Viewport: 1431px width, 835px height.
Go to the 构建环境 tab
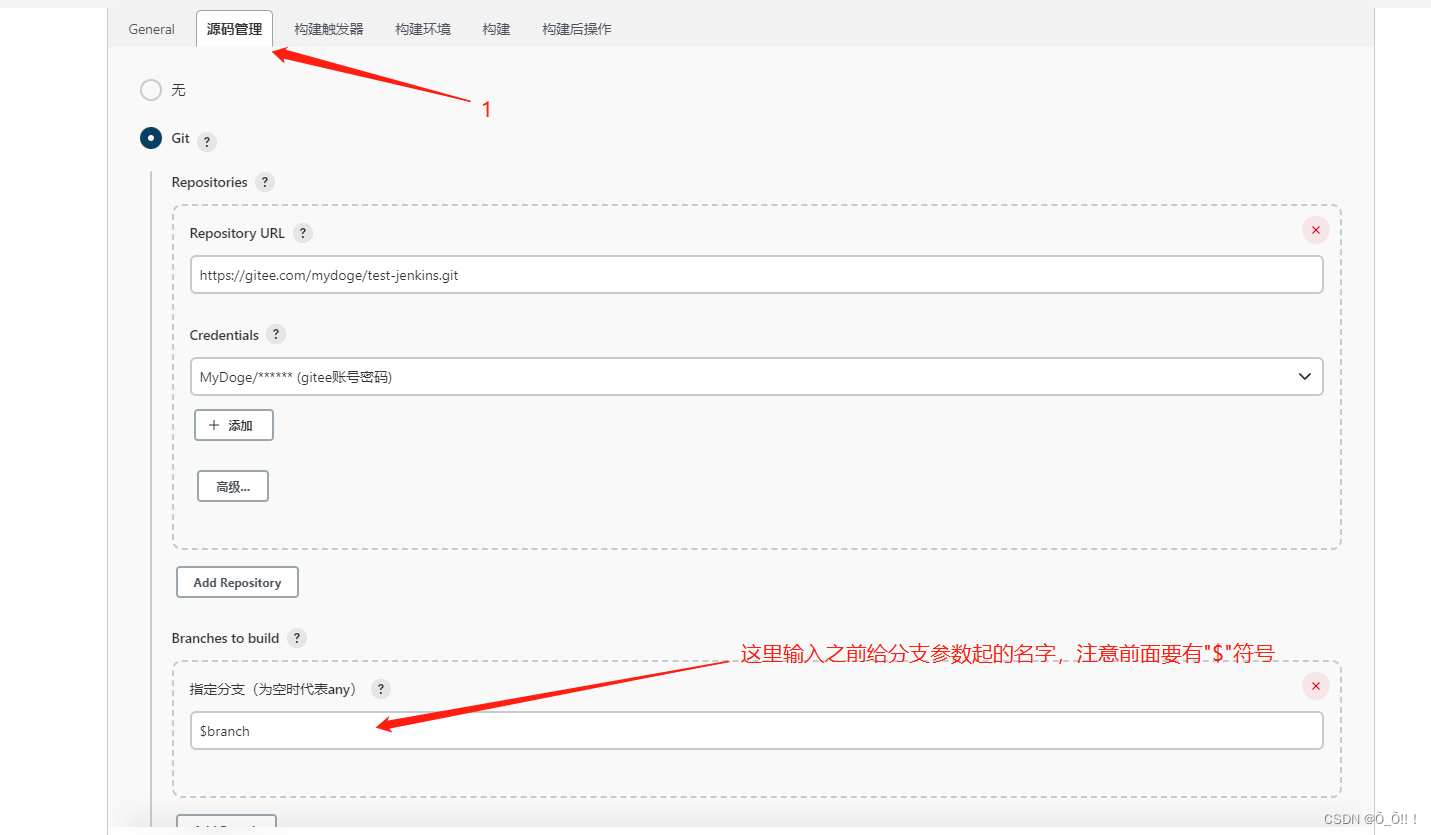[x=423, y=29]
